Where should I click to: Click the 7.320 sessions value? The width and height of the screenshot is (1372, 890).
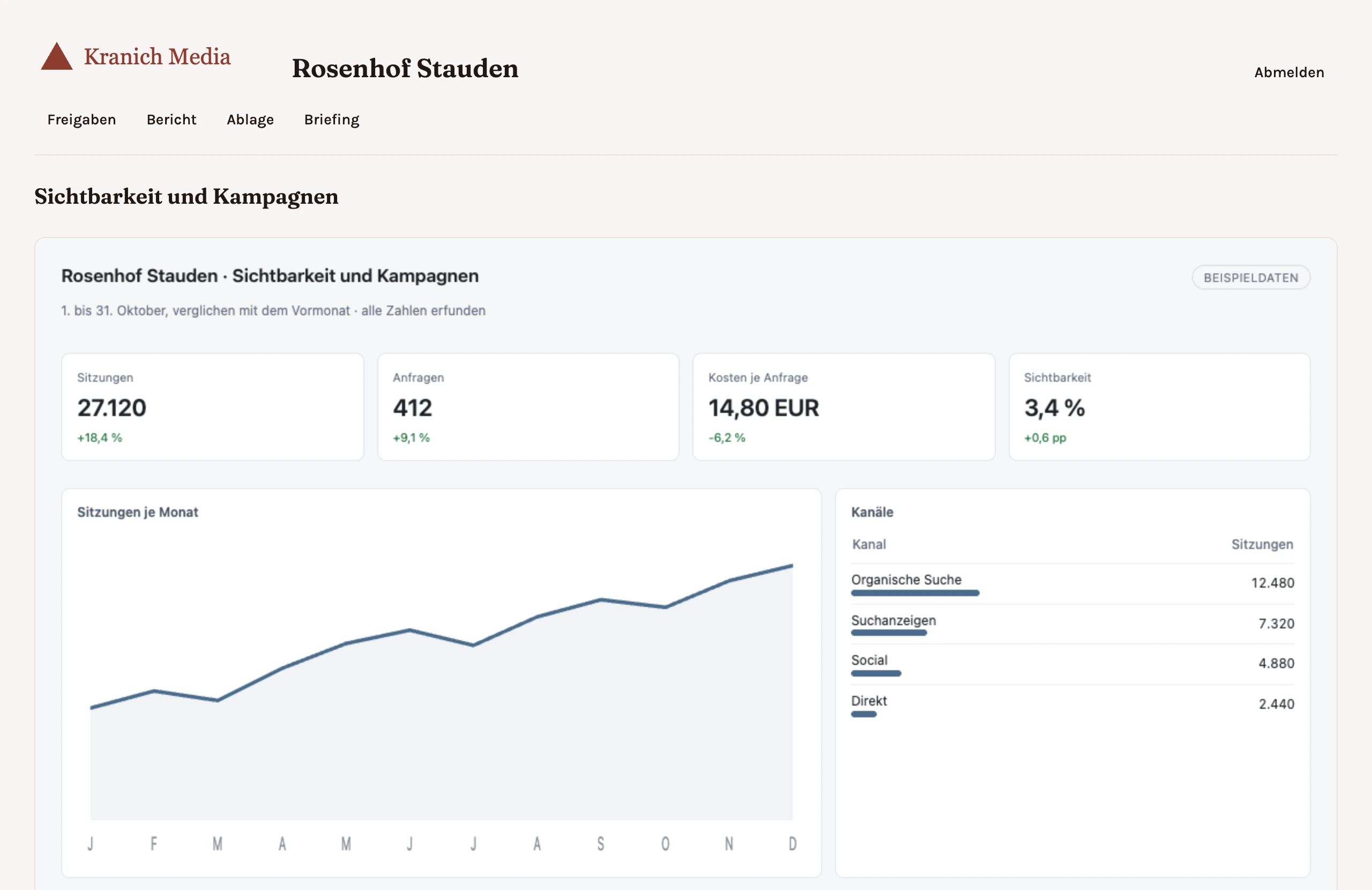click(x=1276, y=624)
